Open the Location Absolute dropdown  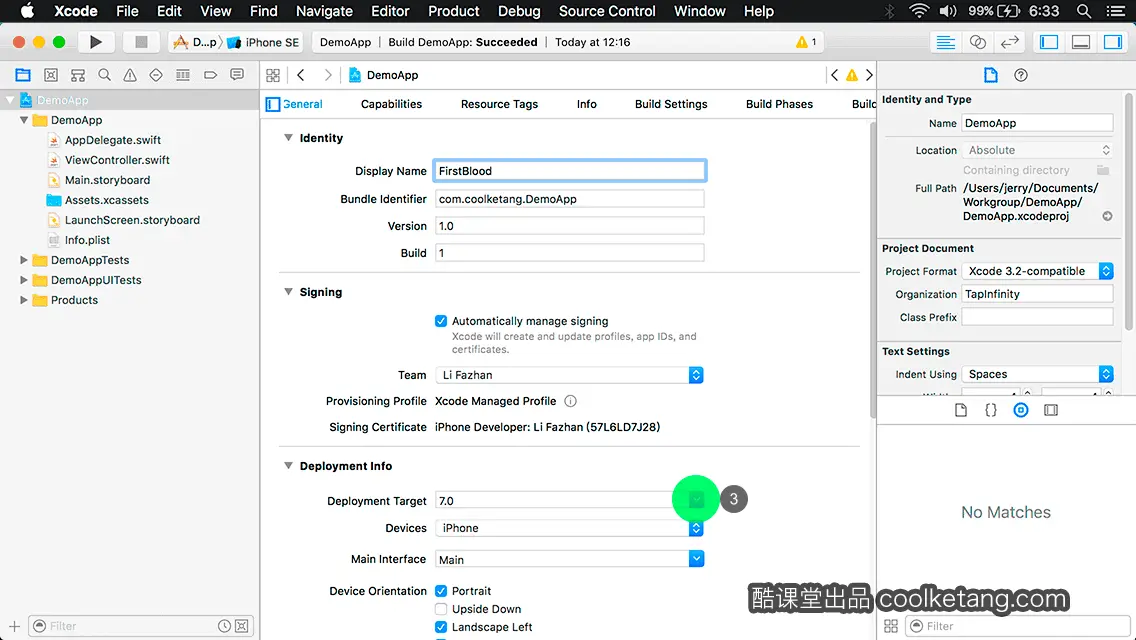click(x=1037, y=150)
